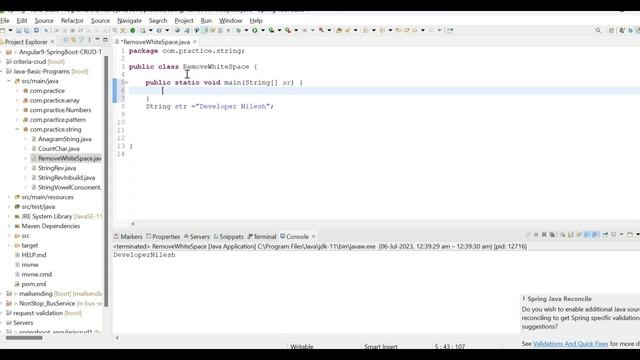Open the Project menu

(x=184, y=20)
